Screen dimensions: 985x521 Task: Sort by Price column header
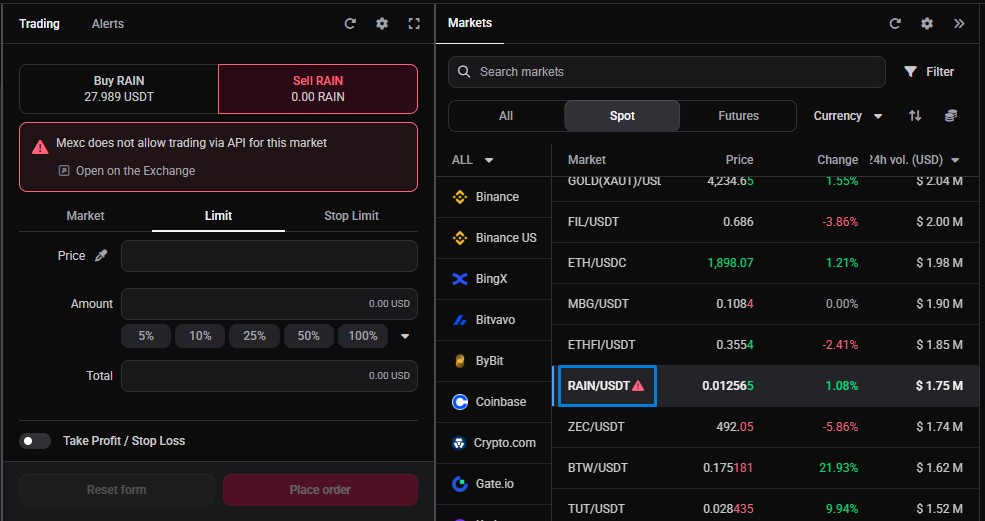[x=739, y=160]
